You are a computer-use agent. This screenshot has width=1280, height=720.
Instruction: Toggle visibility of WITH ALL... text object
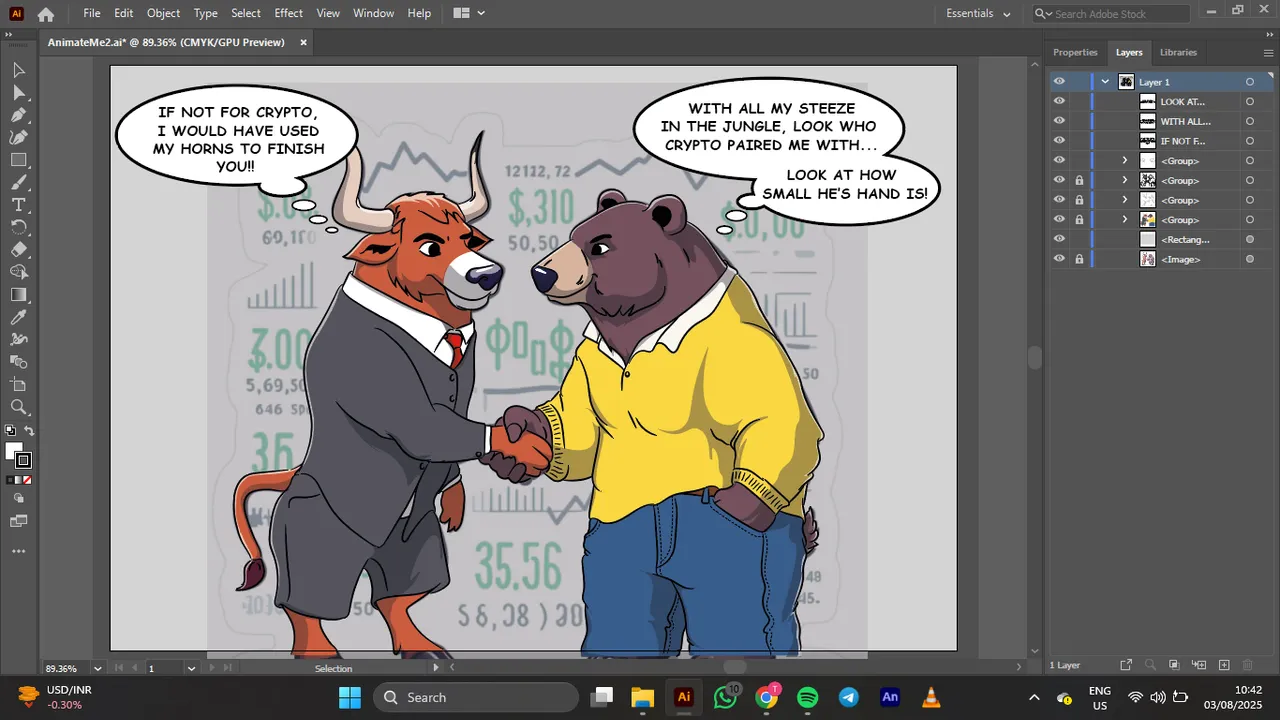[1059, 121]
